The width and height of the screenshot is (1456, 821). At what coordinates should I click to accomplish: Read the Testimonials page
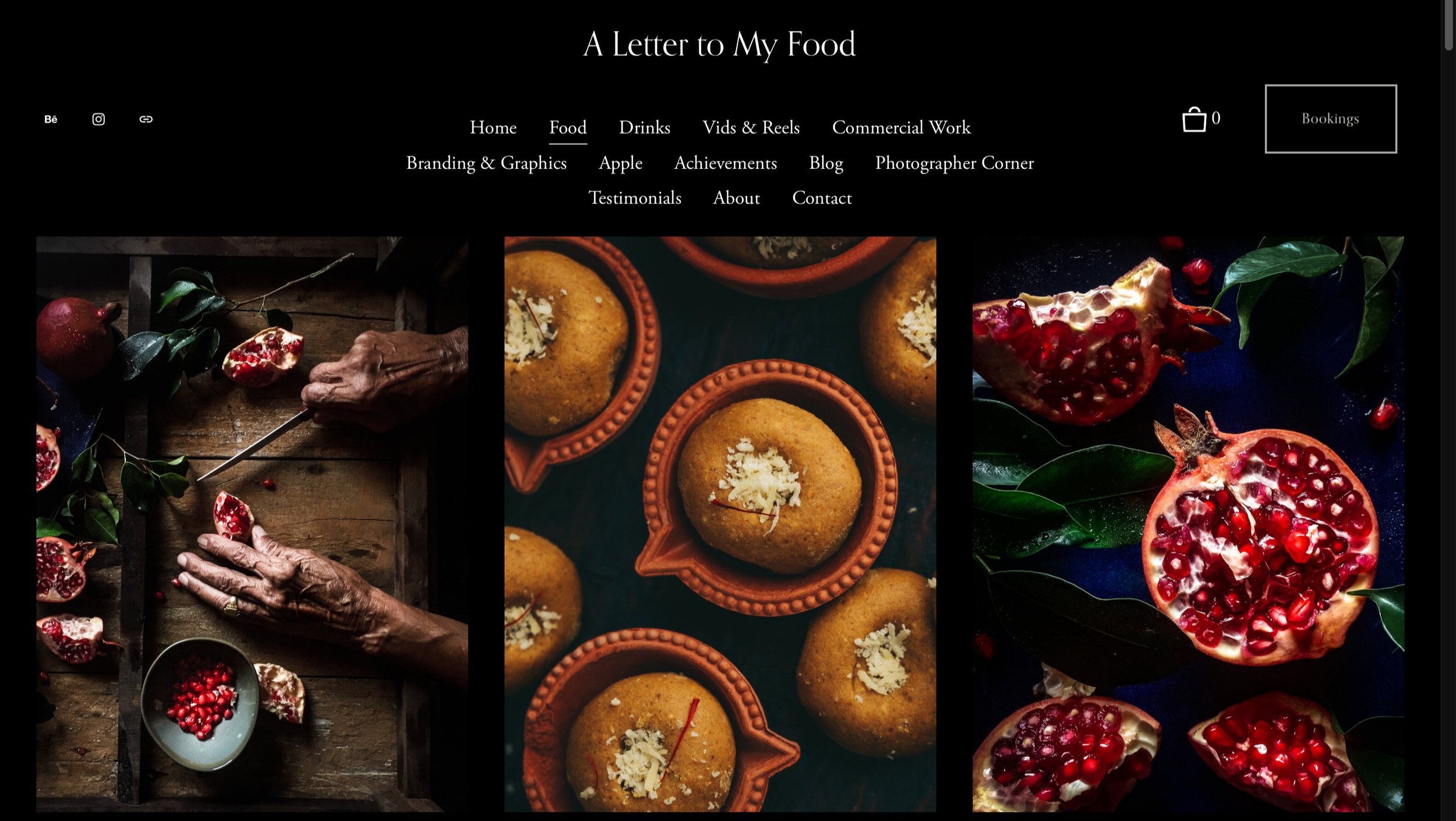click(634, 198)
